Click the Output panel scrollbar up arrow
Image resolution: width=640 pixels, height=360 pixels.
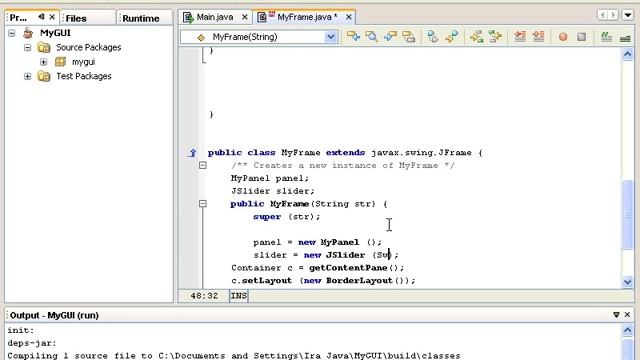coord(628,330)
